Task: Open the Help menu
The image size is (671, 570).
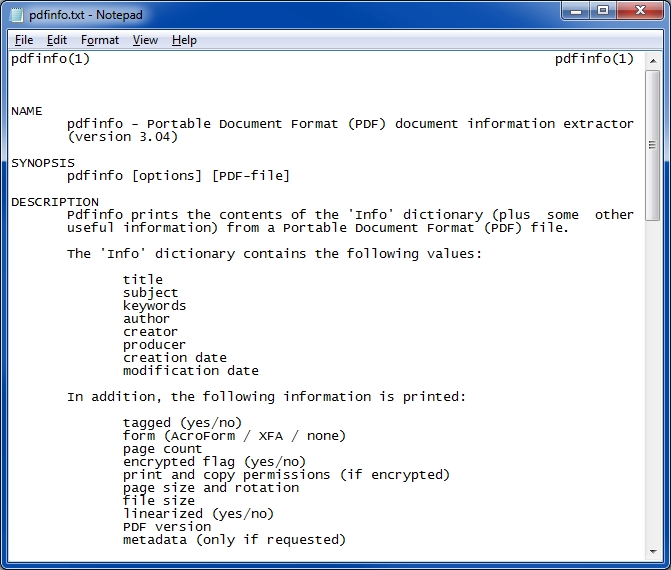Action: point(184,40)
